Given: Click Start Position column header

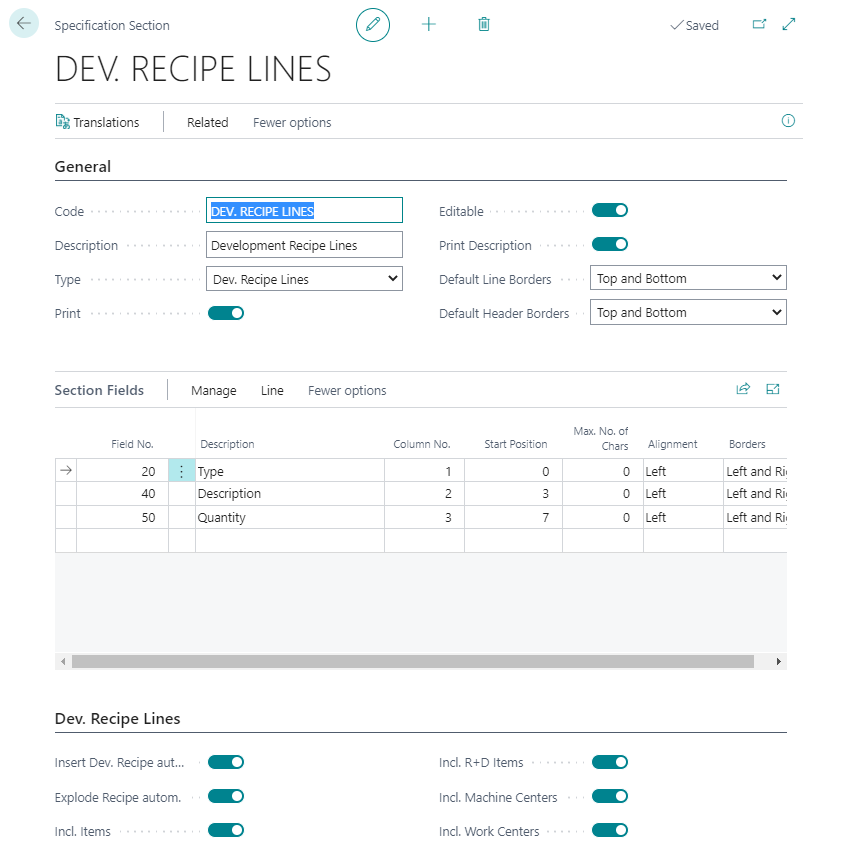Looking at the screenshot, I should point(515,444).
